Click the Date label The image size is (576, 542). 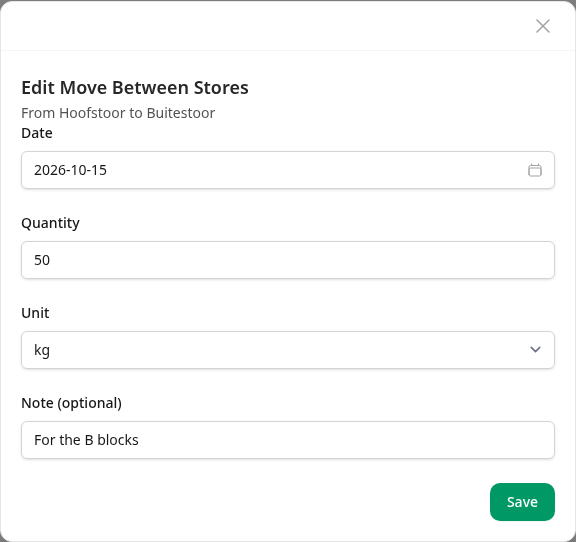(x=37, y=133)
